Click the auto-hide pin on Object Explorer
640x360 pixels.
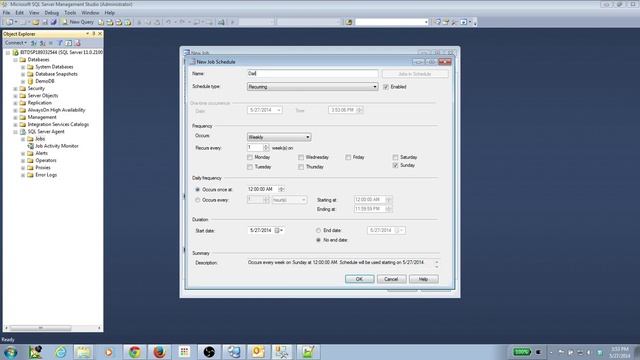(93, 34)
